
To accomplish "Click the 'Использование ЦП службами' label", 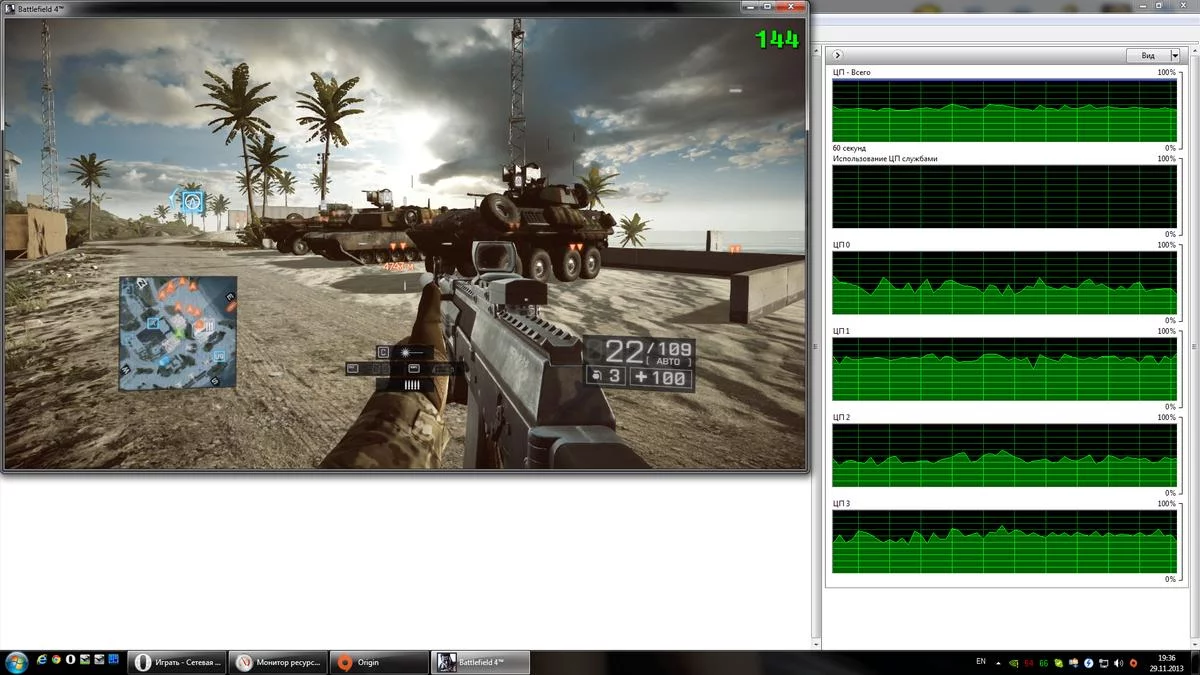I will point(884,158).
